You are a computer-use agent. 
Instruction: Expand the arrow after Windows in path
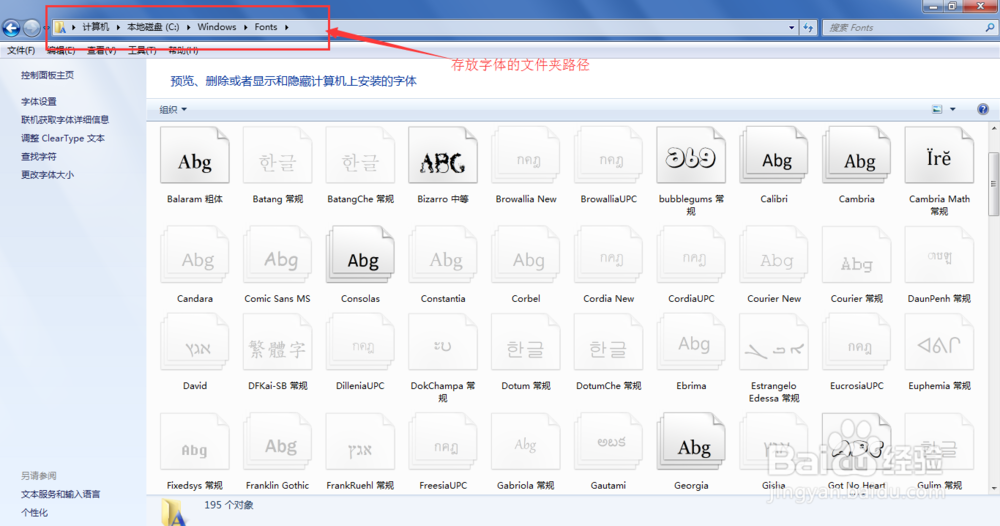click(245, 27)
